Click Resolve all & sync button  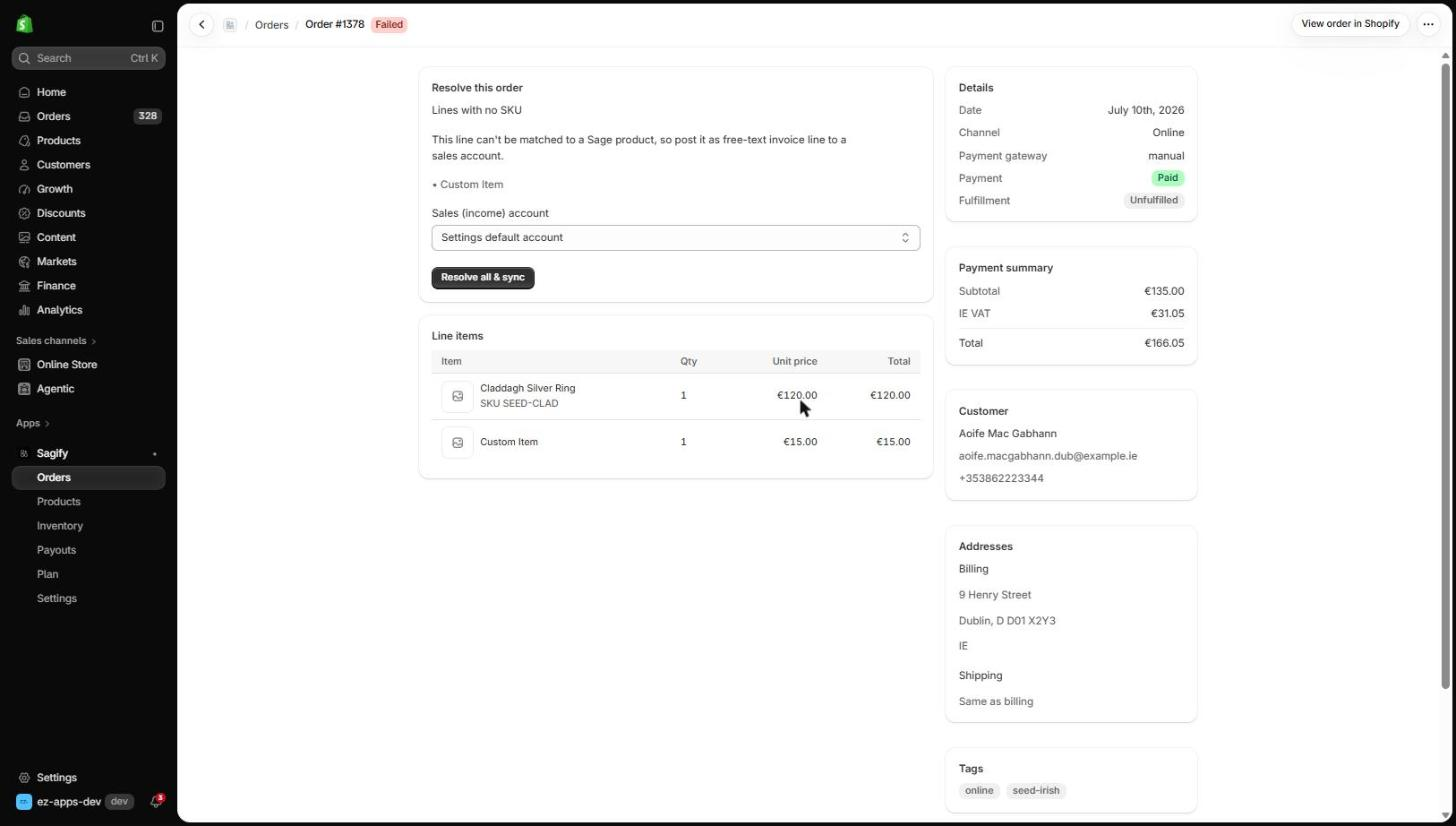[x=483, y=278]
